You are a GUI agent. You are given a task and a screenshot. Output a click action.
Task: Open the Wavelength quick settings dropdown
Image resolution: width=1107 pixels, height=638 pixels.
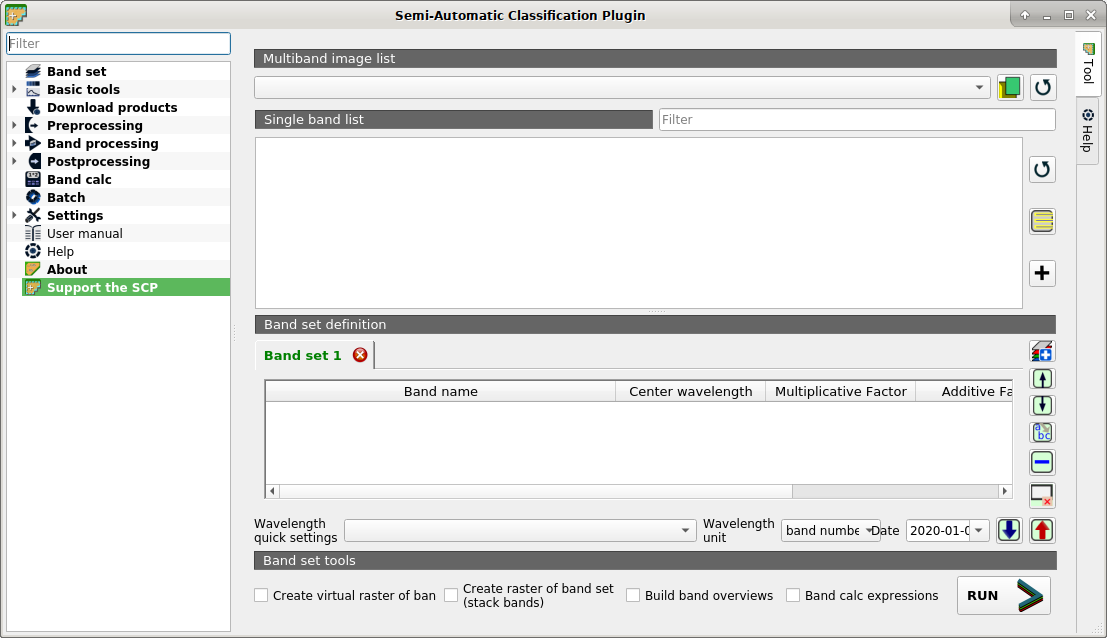click(520, 530)
